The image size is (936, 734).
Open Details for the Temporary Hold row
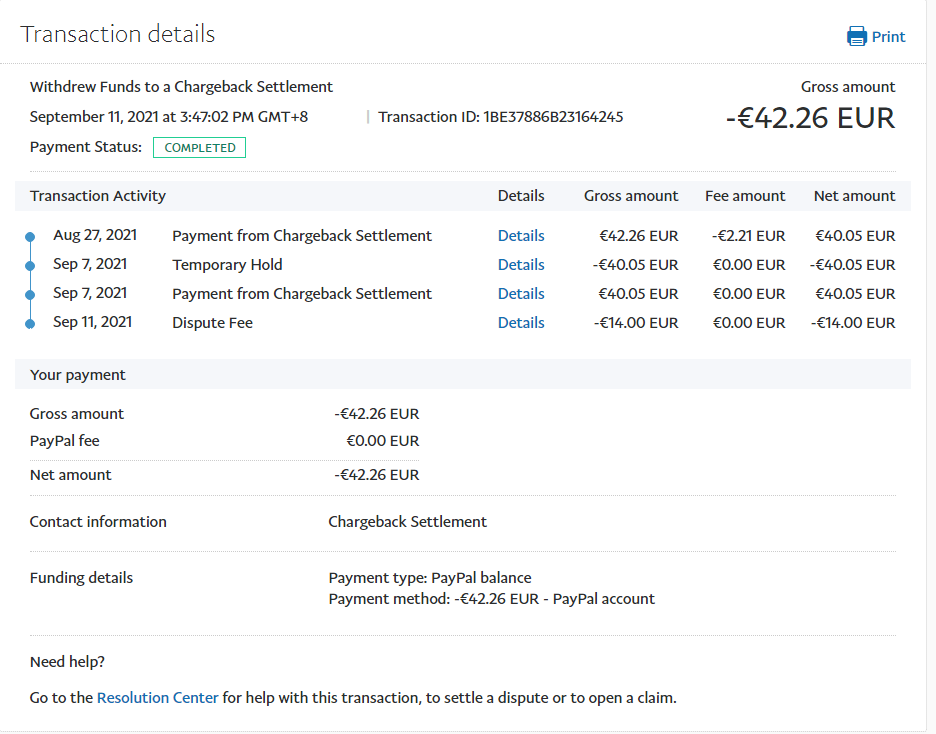521,265
